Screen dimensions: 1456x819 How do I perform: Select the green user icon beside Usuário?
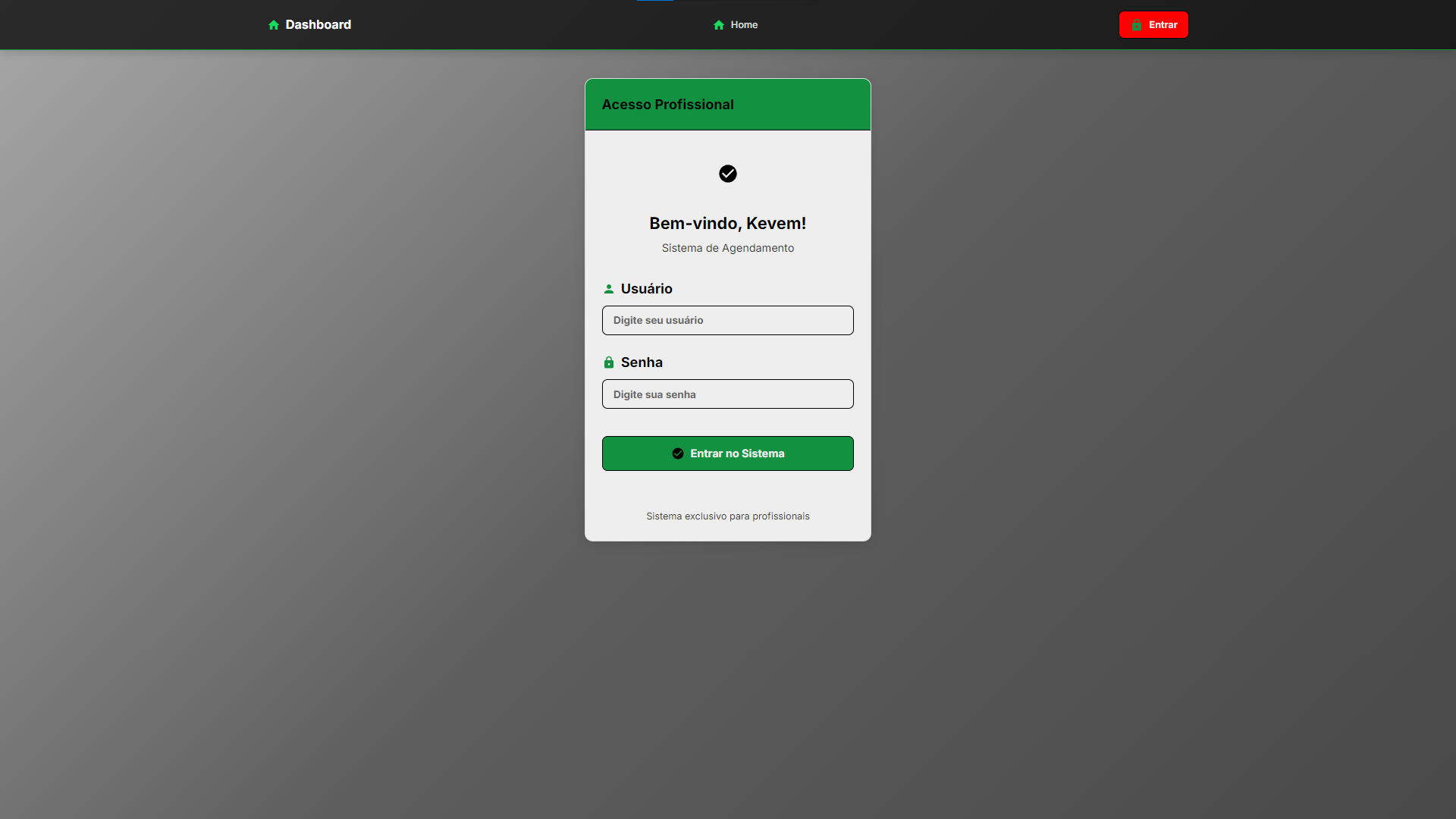tap(609, 288)
